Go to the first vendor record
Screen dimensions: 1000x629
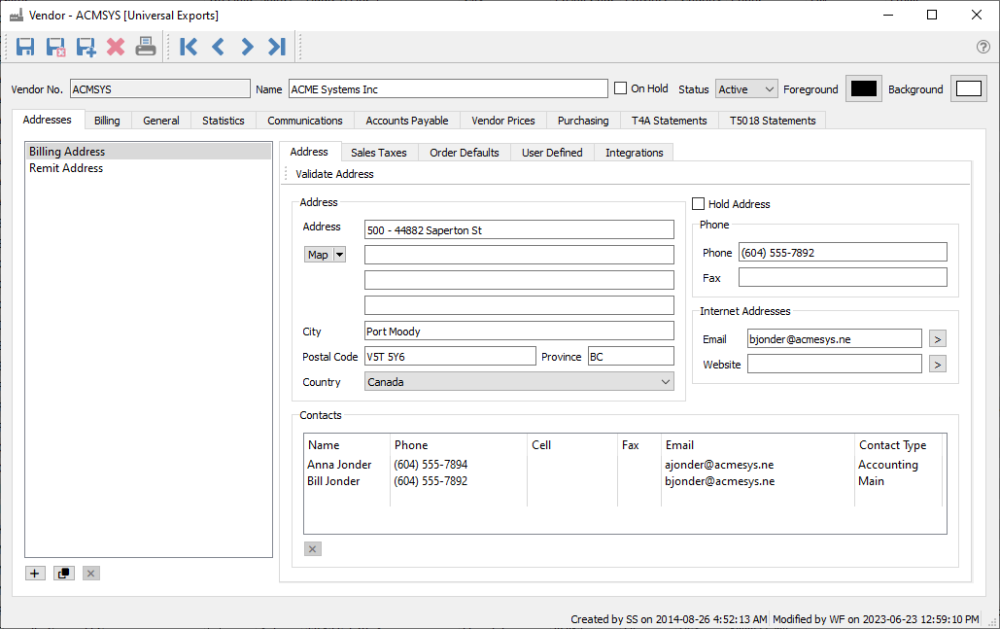pos(188,46)
